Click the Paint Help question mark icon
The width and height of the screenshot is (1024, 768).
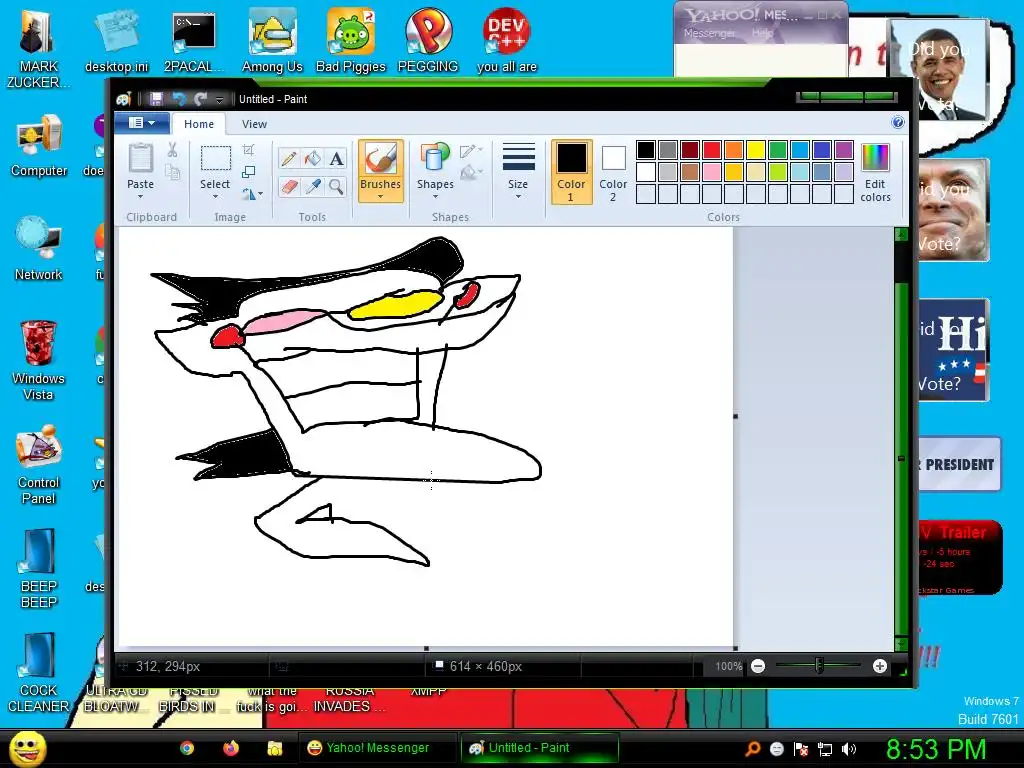coord(898,122)
